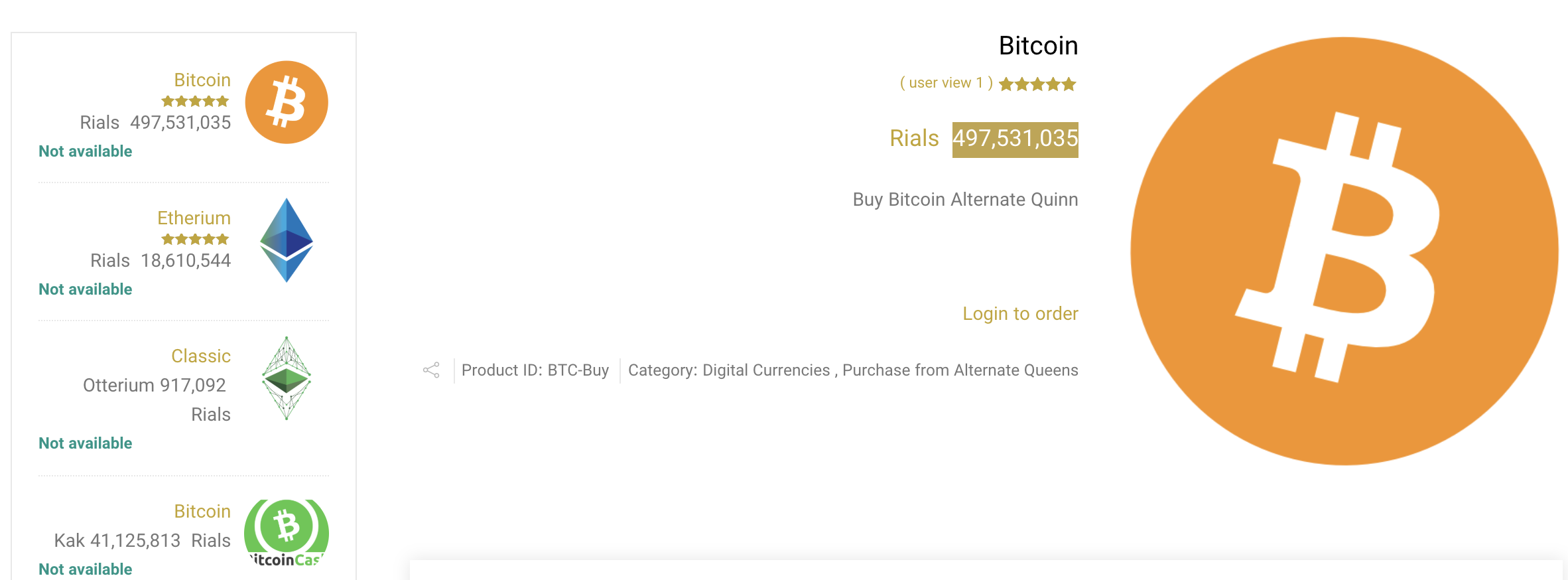Open Purchase from Alternate Queens category

click(x=960, y=370)
